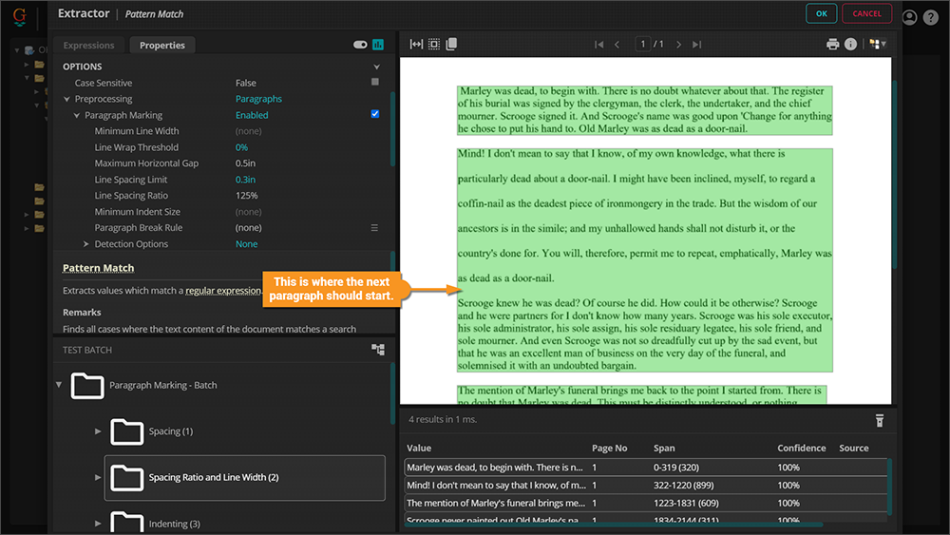Collapse the OPTIONS section chevron

click(x=377, y=67)
